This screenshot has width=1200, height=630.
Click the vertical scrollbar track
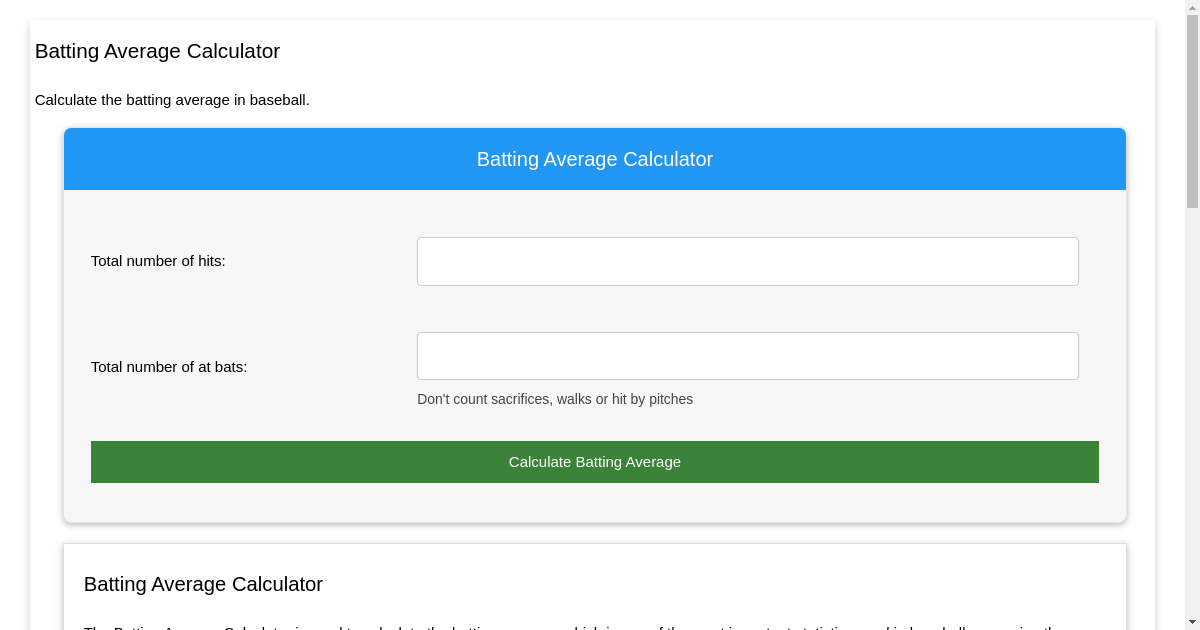1192,400
